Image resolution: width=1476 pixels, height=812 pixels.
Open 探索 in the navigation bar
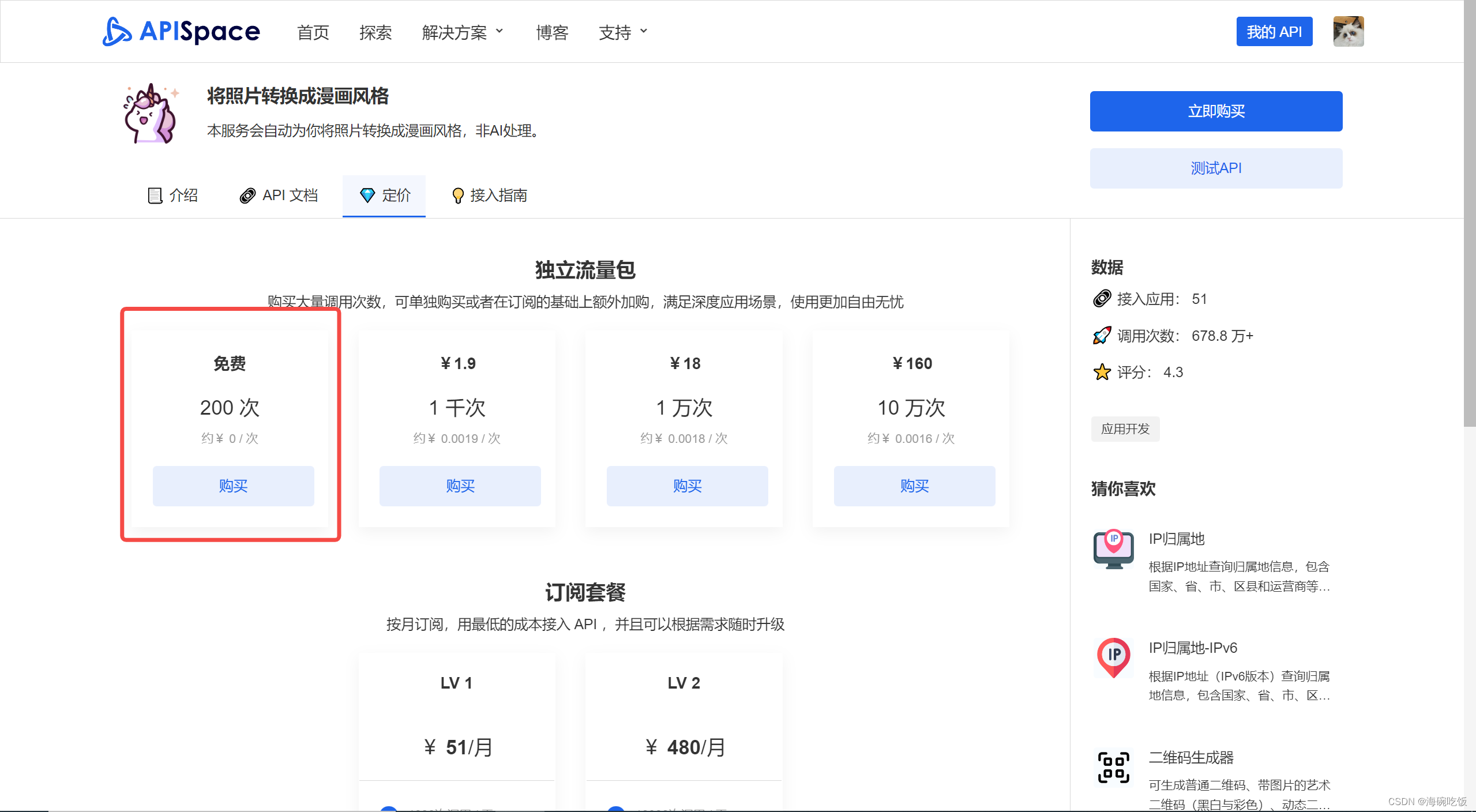pos(375,32)
